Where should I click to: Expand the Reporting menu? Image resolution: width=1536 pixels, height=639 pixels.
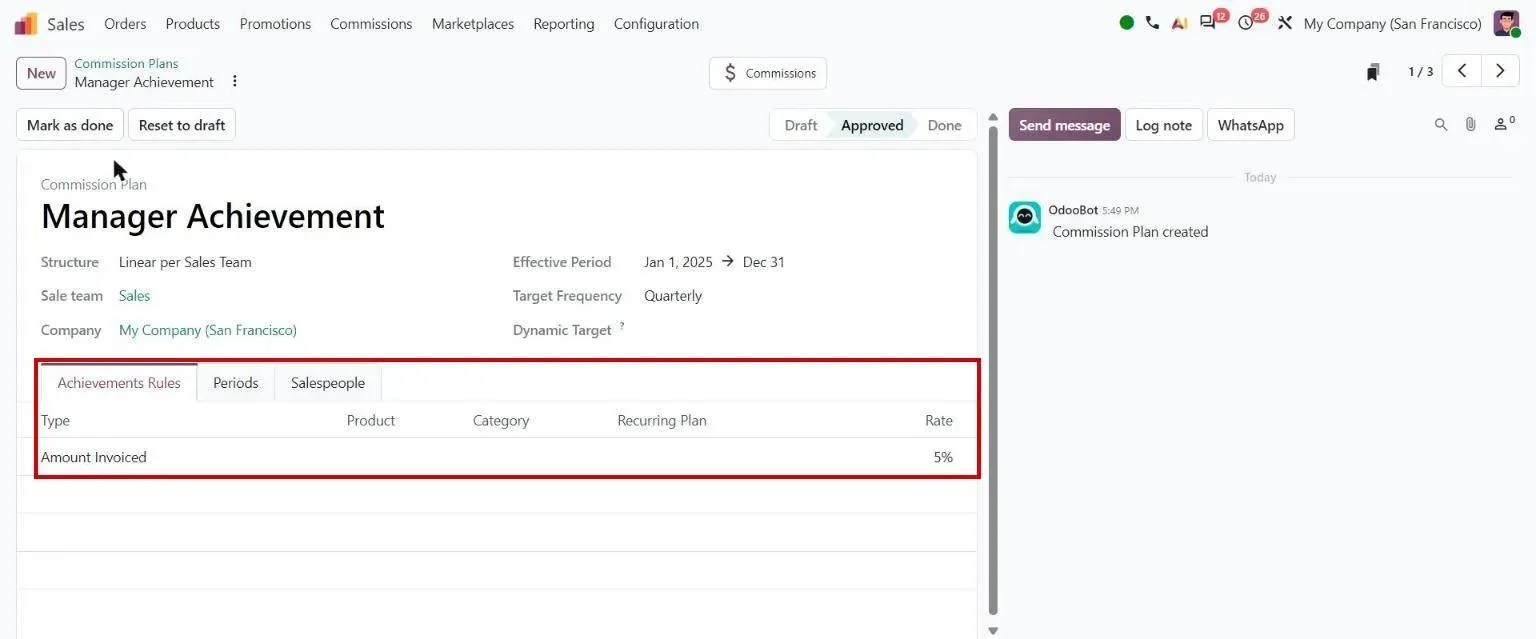[564, 23]
